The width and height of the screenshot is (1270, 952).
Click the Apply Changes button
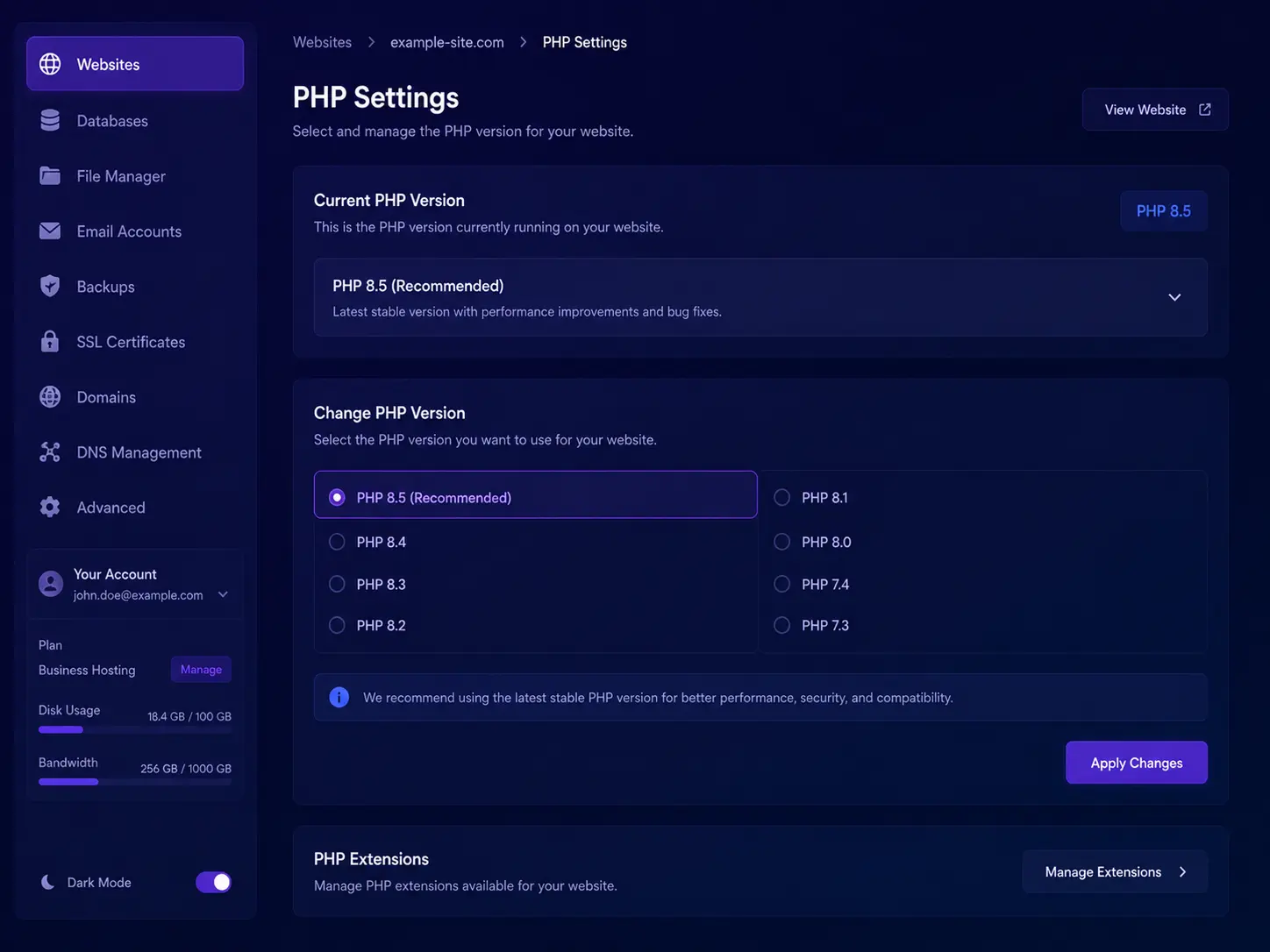pos(1137,763)
